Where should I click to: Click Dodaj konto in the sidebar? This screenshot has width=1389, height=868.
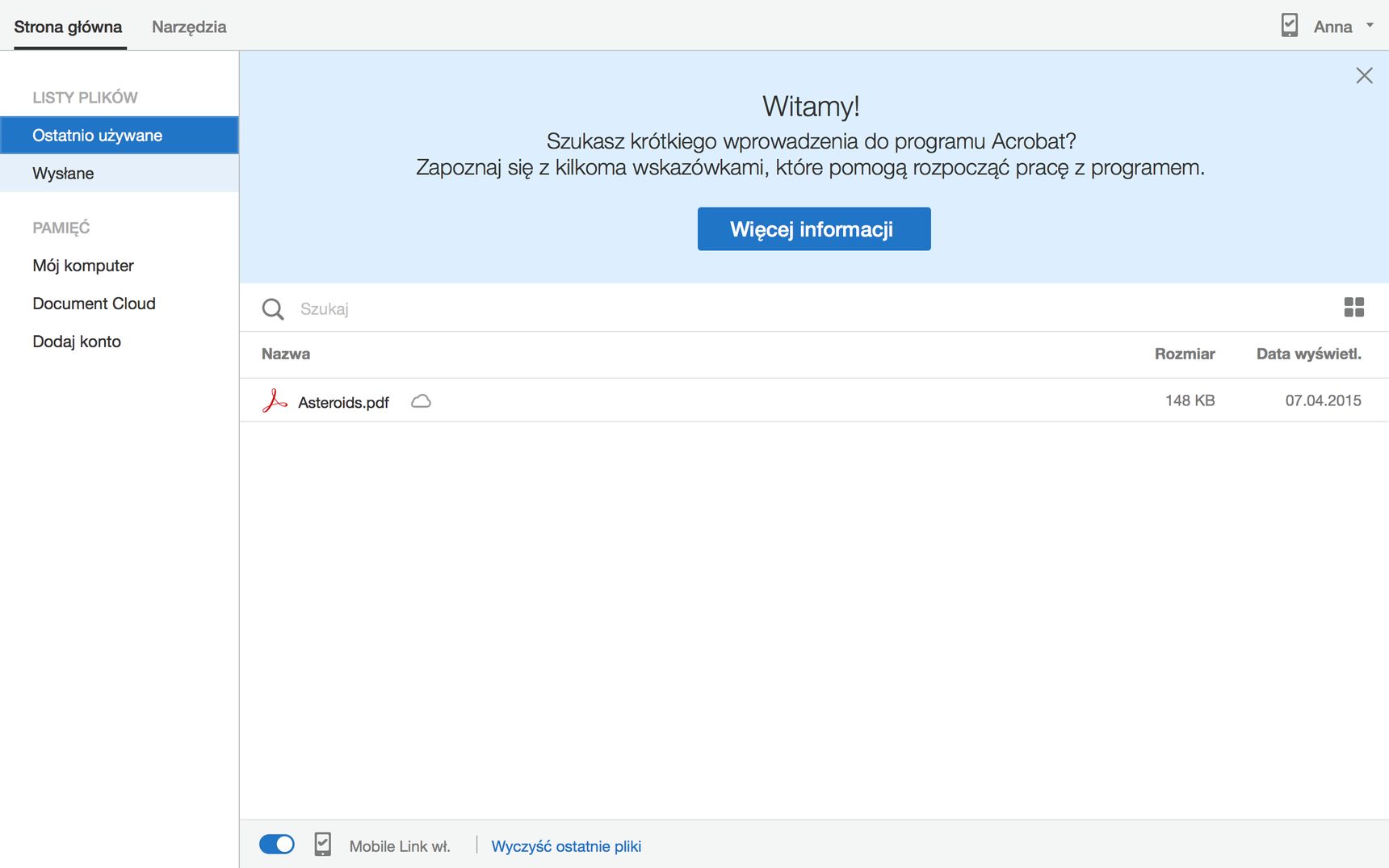click(x=77, y=342)
